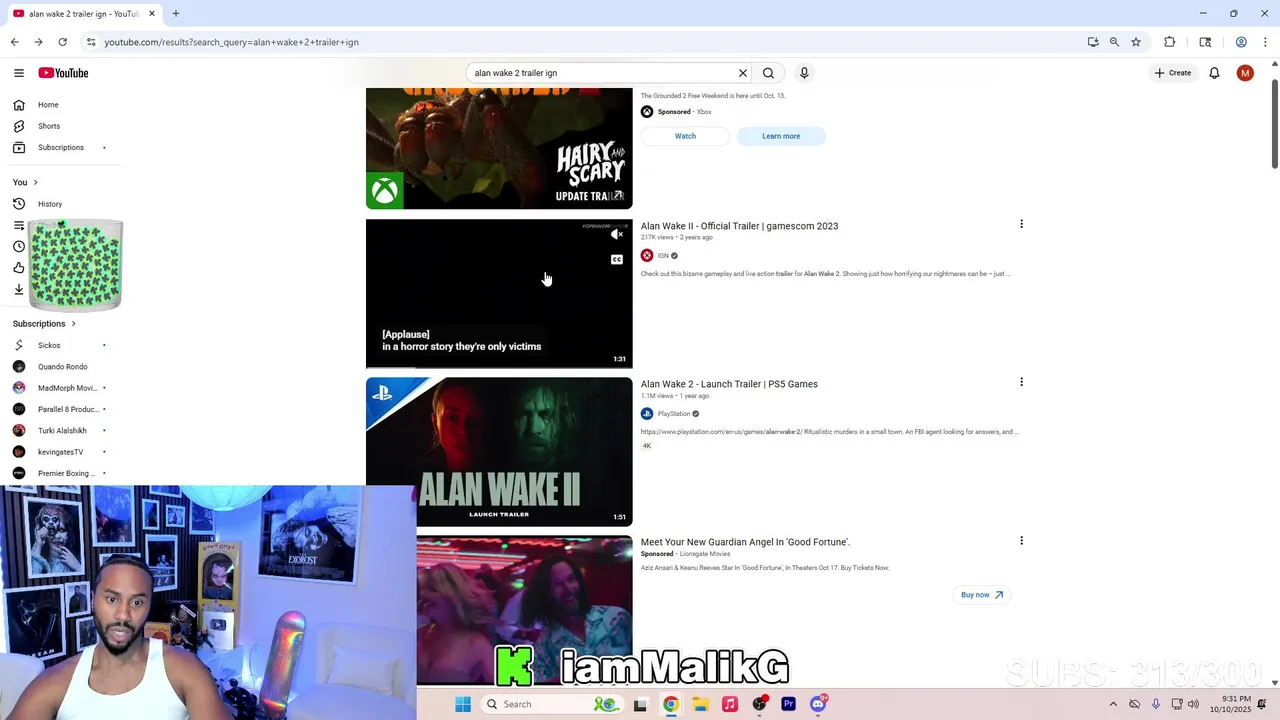This screenshot has height=720, width=1280.
Task: Close the alan wake 2 trailer tab
Action: (x=152, y=14)
